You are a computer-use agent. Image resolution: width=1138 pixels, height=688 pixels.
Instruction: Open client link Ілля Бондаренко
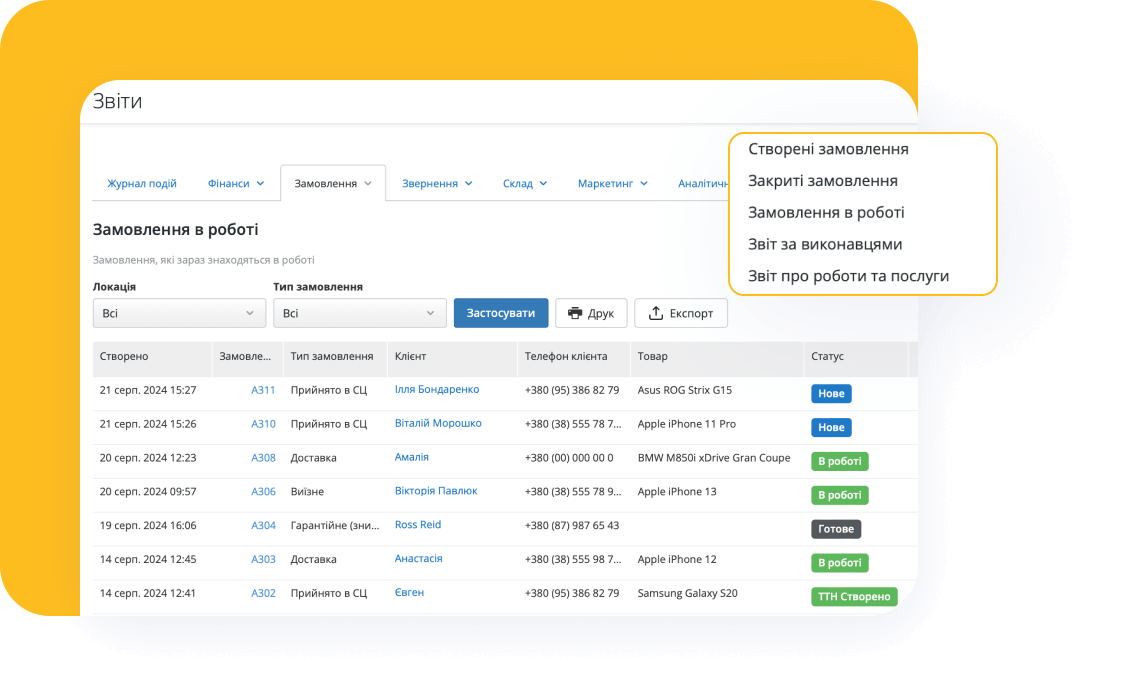(x=436, y=389)
